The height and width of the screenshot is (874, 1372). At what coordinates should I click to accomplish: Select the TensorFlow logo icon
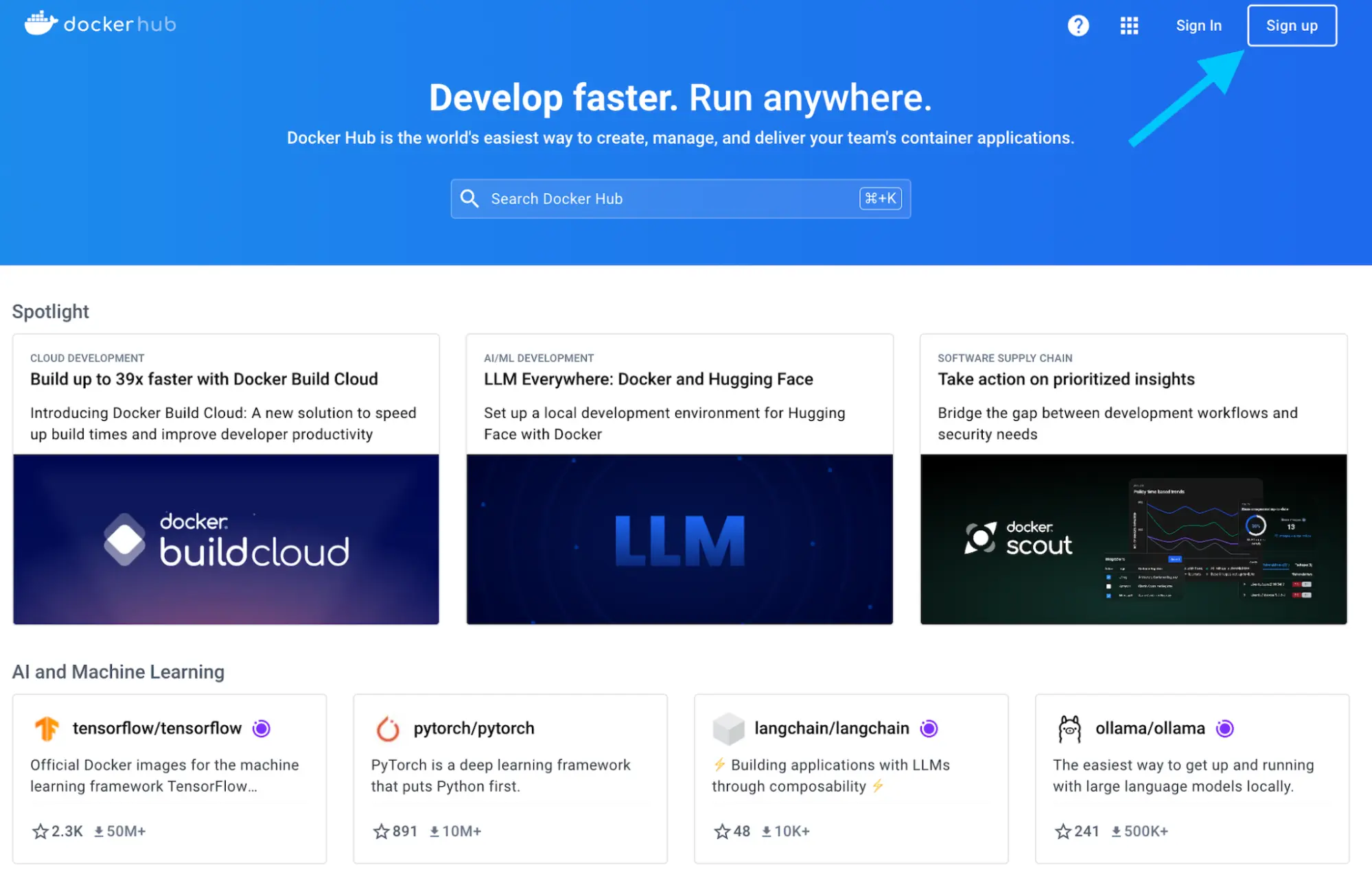coord(47,728)
